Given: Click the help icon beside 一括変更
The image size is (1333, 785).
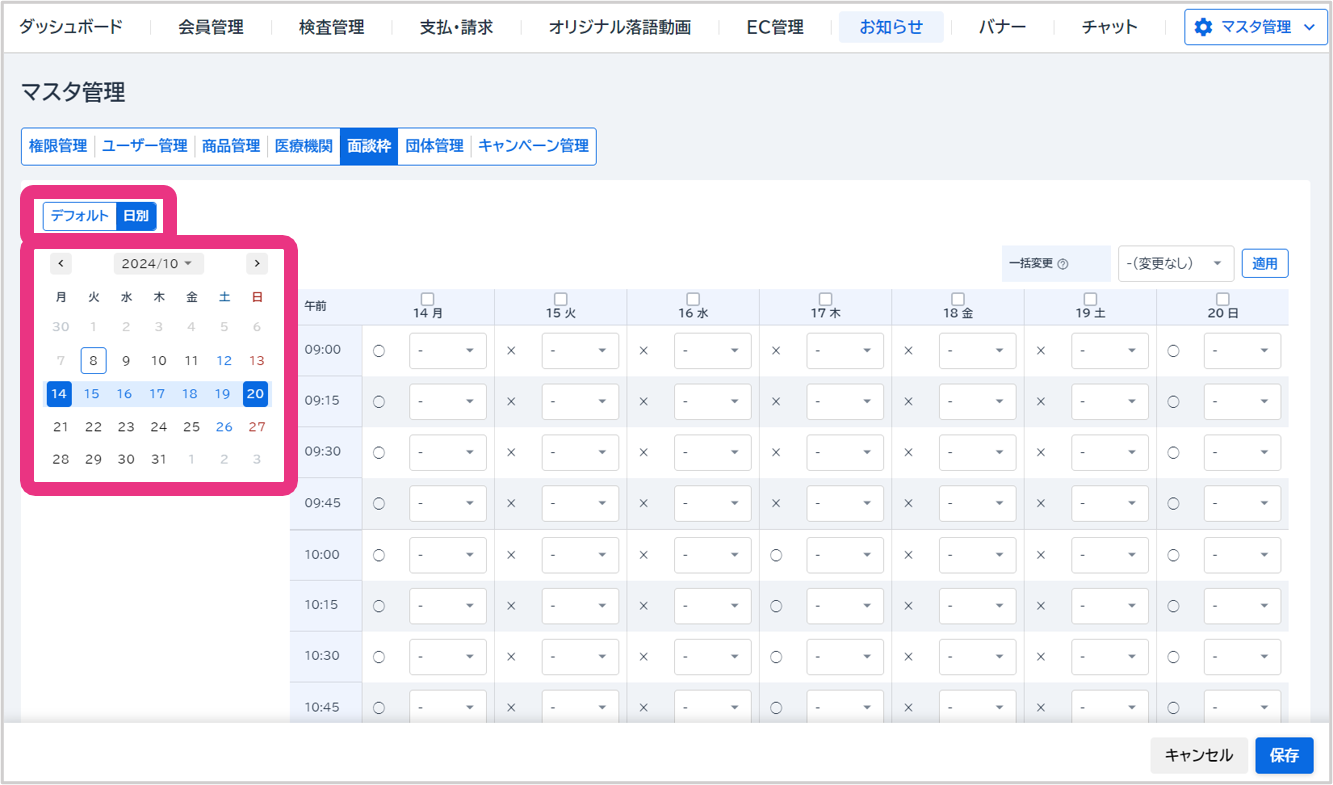Looking at the screenshot, I should [x=1063, y=264].
